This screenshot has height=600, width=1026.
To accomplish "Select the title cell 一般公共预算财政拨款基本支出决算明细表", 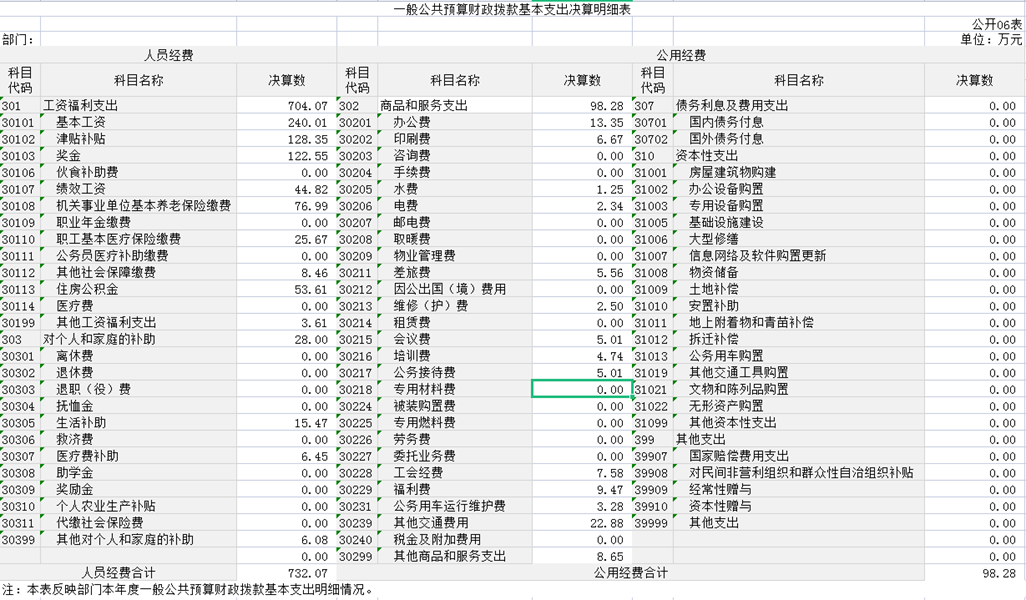I will point(512,8).
